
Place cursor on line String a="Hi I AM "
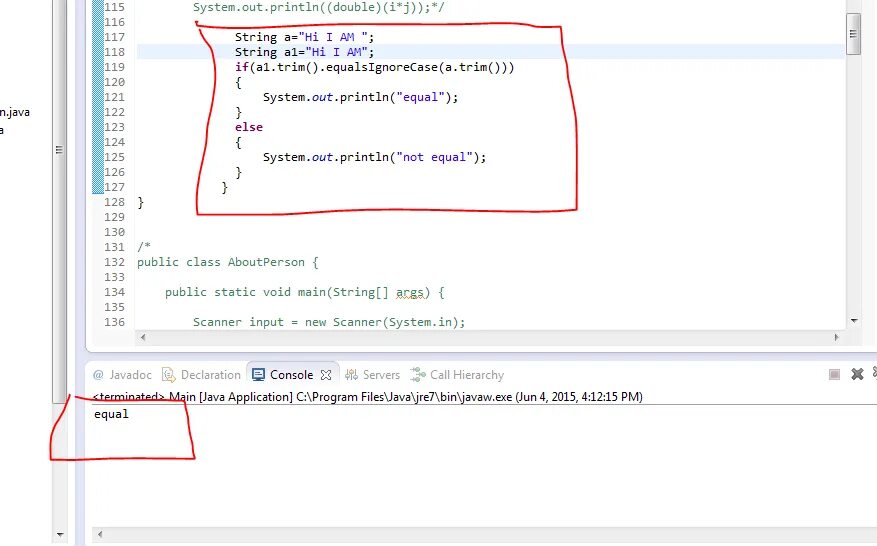(304, 37)
